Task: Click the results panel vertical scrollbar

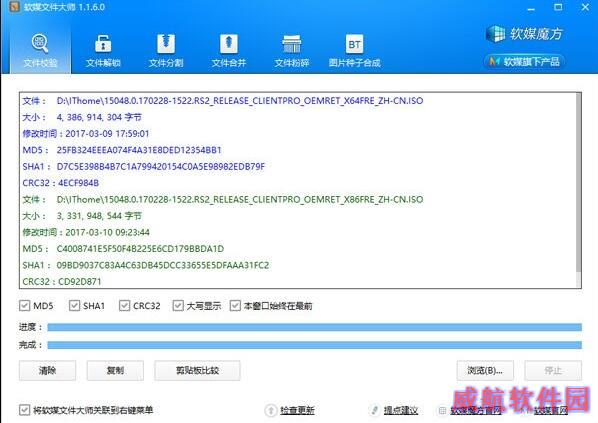Action: [x=578, y=190]
